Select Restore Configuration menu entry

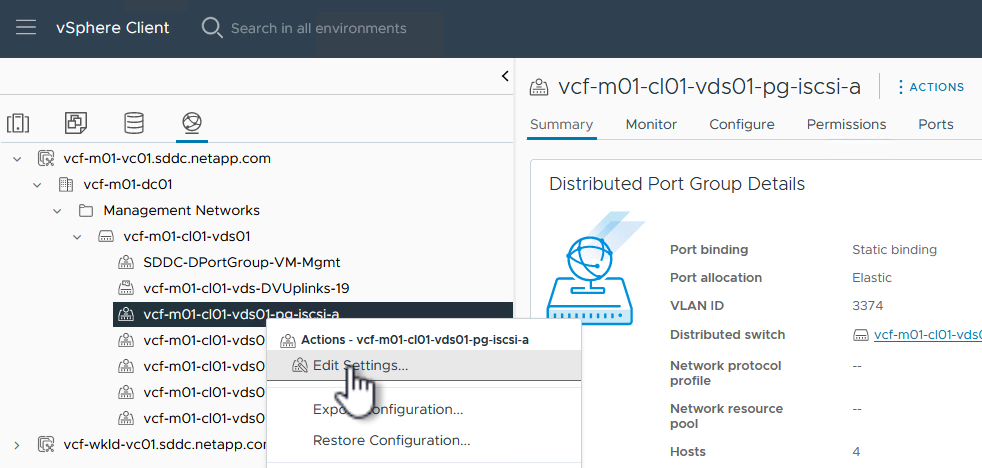[x=391, y=440]
